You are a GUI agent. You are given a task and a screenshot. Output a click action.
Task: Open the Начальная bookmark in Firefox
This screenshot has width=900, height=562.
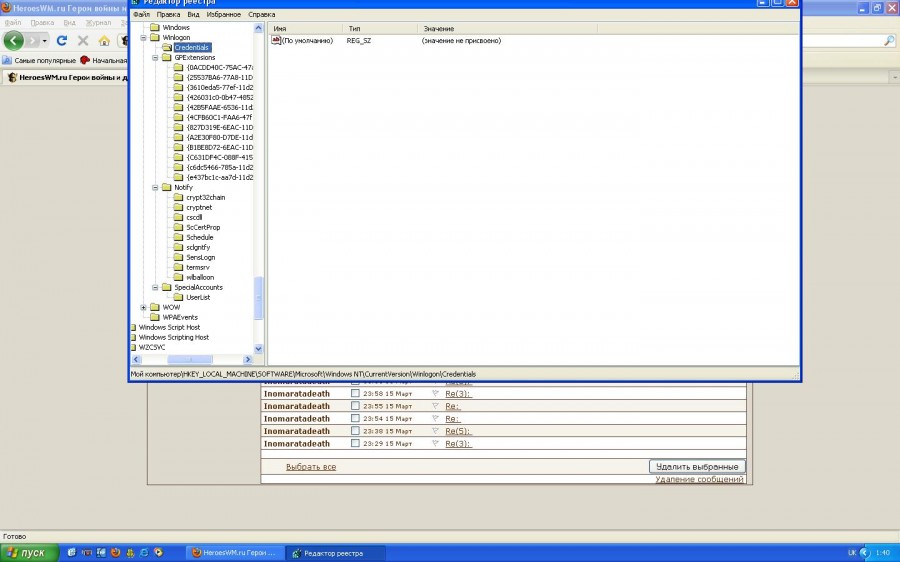coord(103,60)
